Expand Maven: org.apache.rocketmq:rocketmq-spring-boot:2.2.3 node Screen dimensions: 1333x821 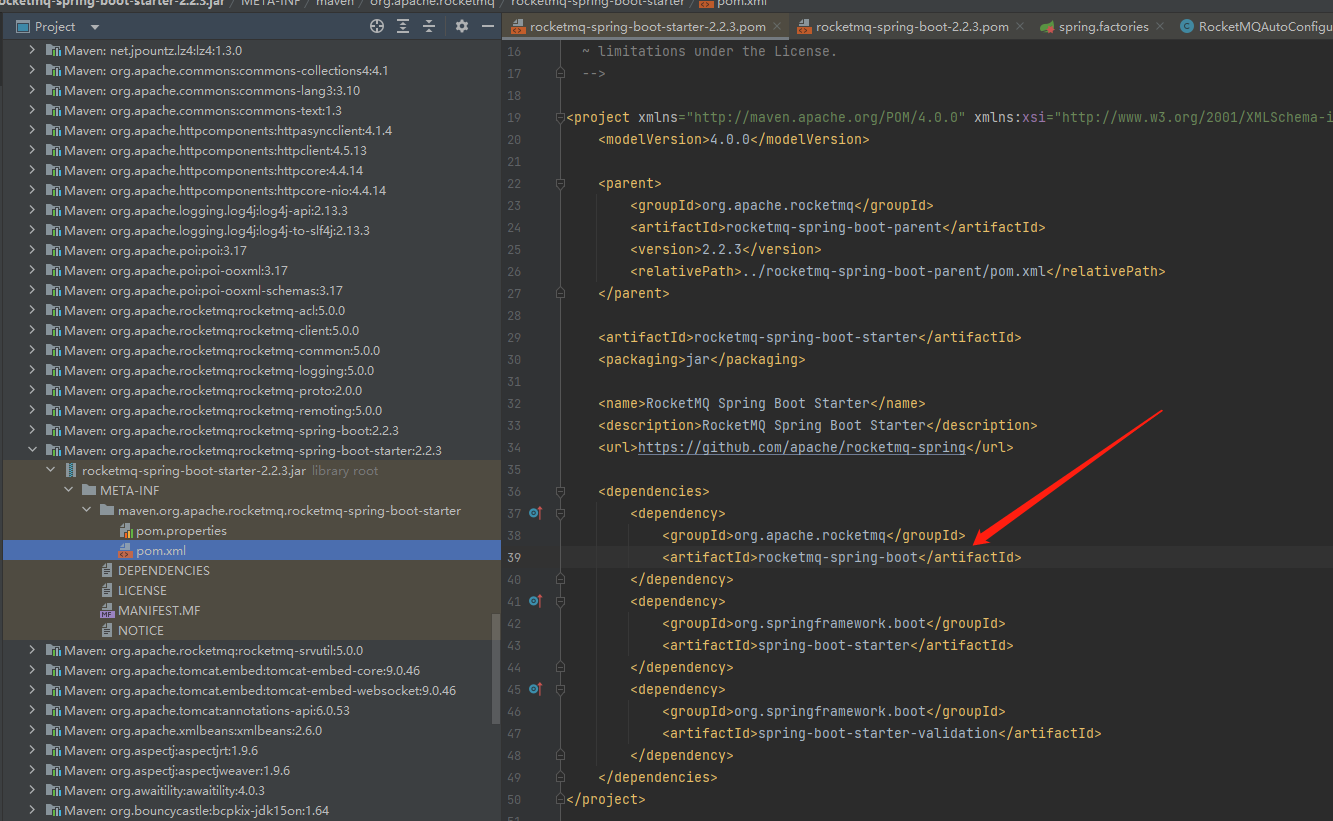(x=33, y=430)
